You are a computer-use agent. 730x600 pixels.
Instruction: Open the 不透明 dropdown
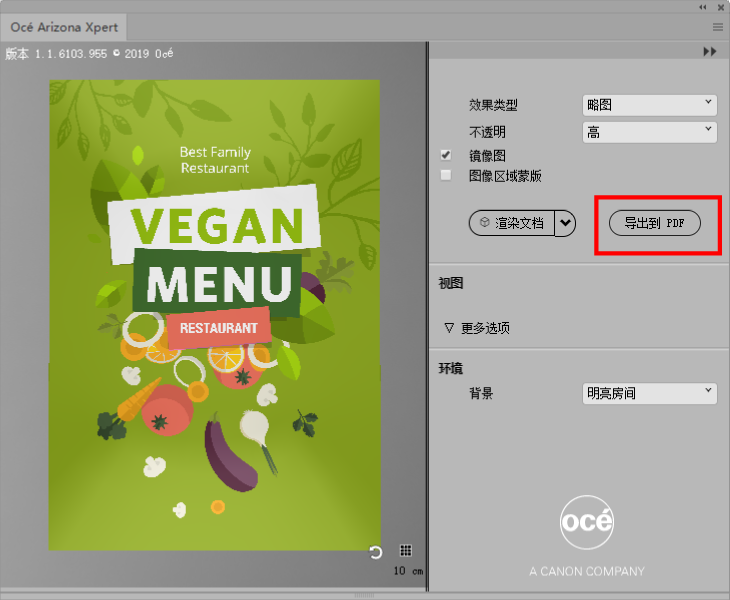(x=649, y=131)
